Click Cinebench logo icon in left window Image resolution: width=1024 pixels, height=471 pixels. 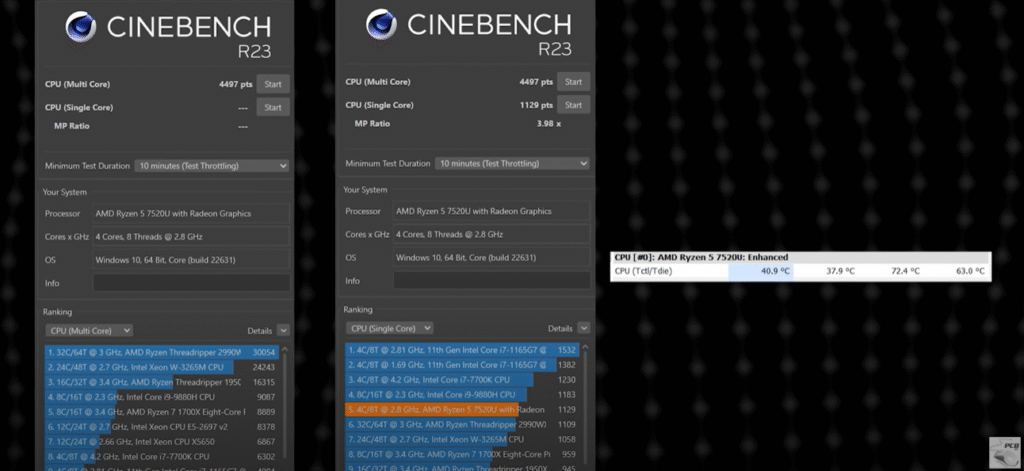pyautogui.click(x=81, y=26)
